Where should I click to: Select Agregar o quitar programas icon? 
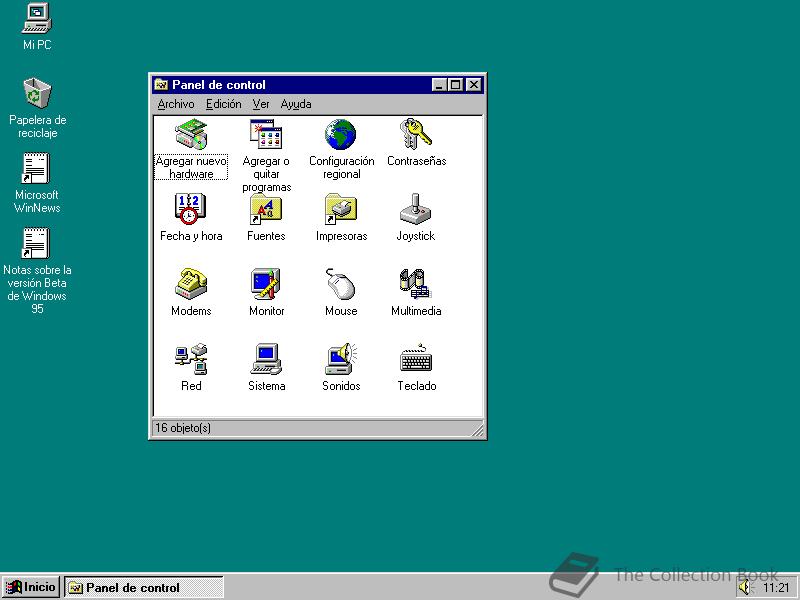tap(266, 134)
